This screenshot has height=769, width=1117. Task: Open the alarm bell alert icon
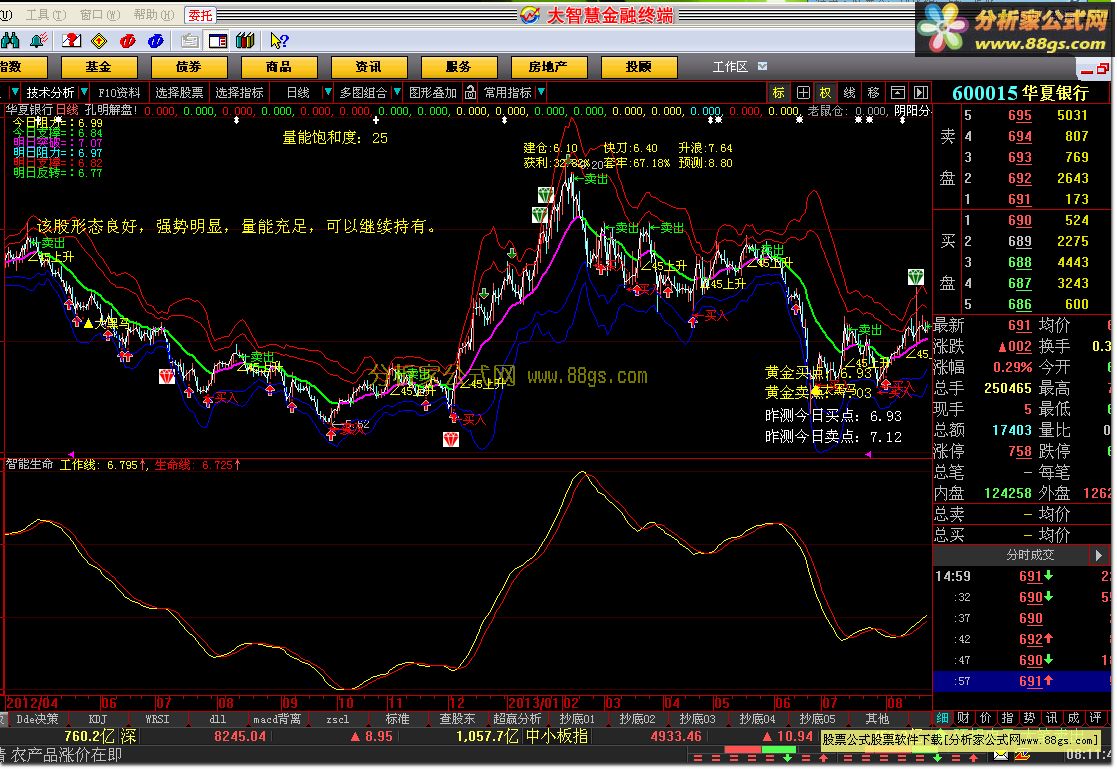38,41
